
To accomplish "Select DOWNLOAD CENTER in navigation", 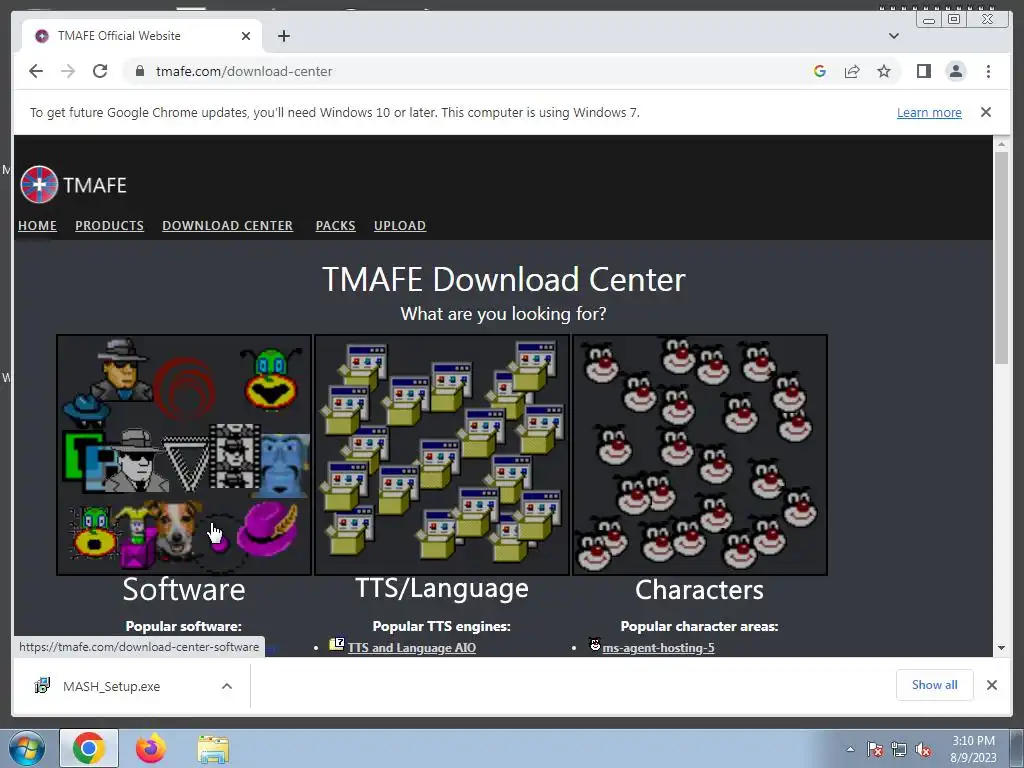I will (227, 225).
